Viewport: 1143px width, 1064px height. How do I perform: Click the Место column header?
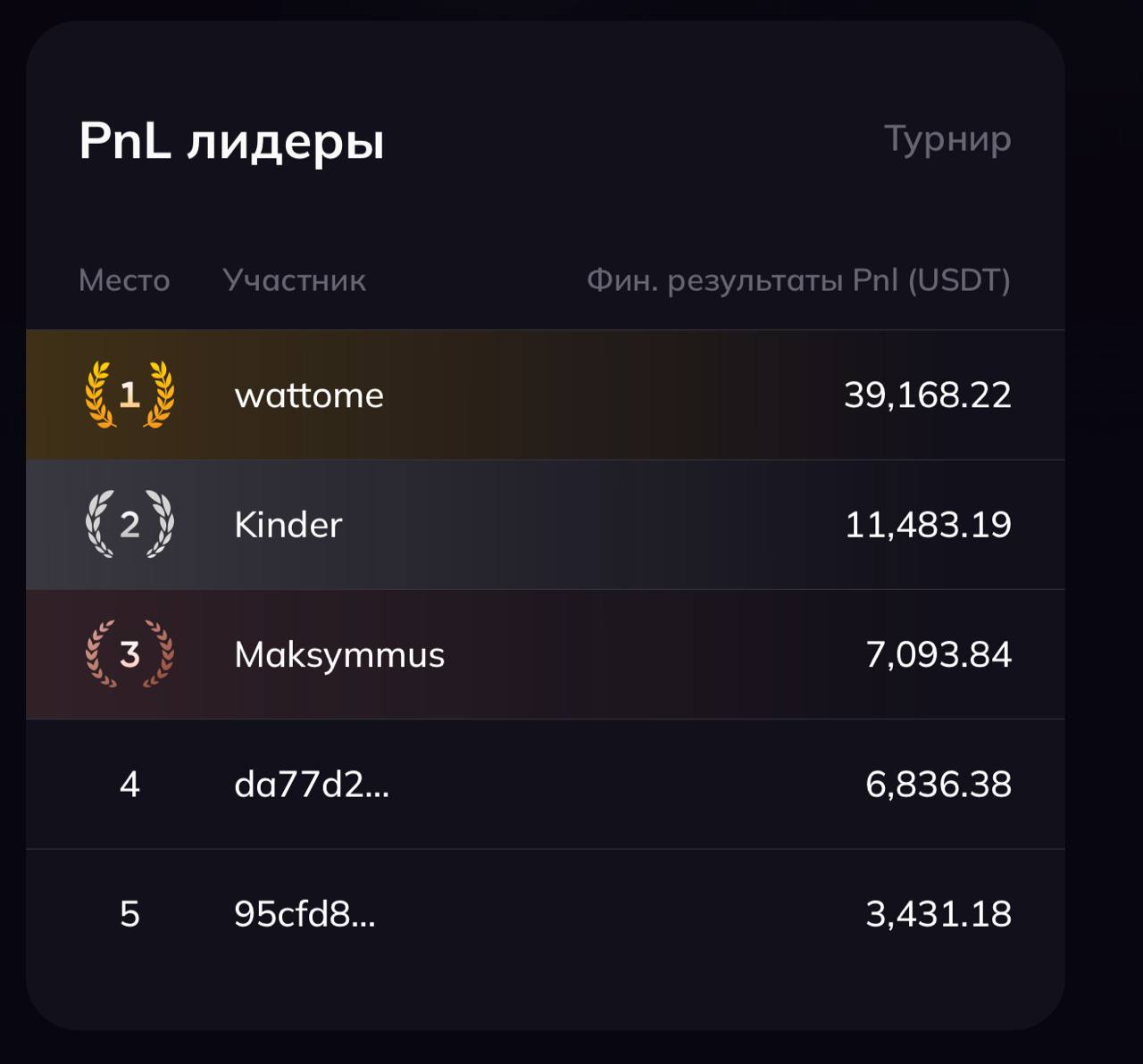(124, 280)
